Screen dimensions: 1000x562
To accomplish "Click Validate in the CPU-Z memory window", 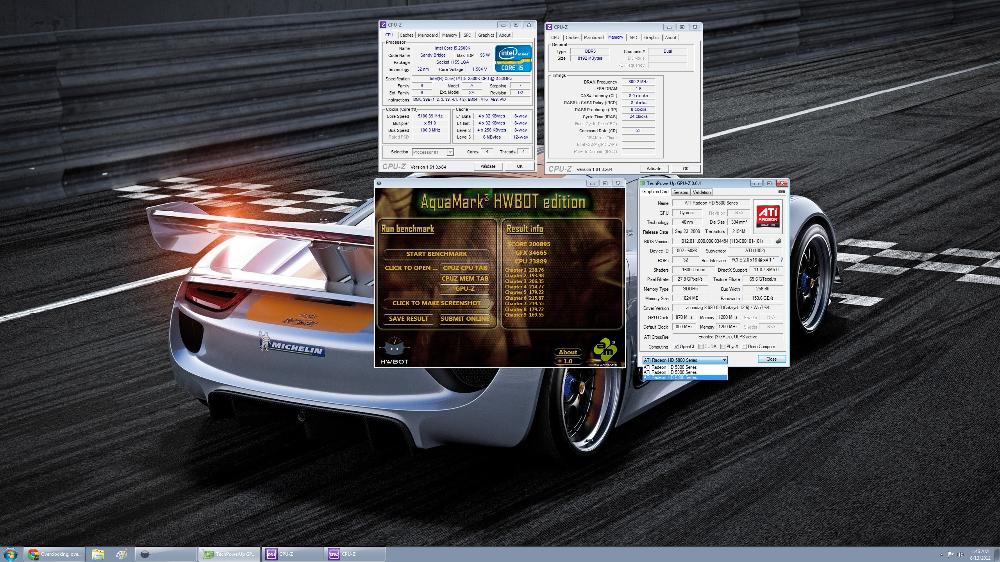I will click(x=654, y=168).
